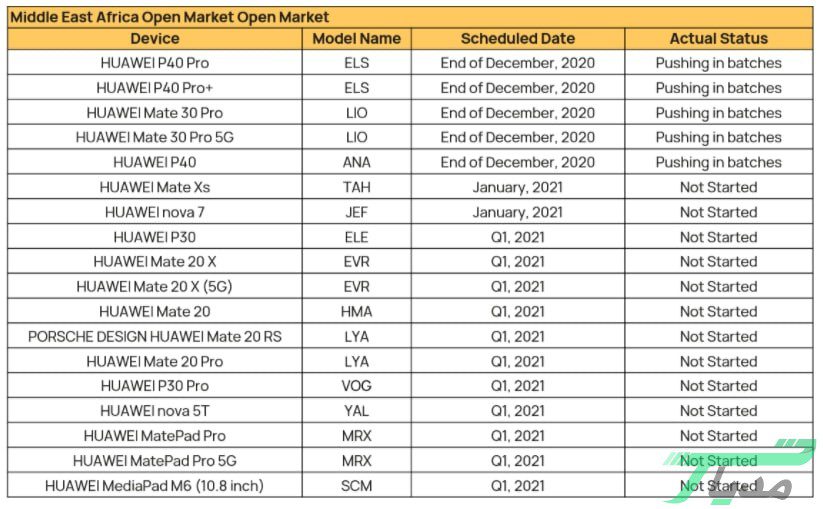The height and width of the screenshot is (509, 823).
Task: Select the HUAWEI P40 Pro+ device cell
Action: coord(155,88)
